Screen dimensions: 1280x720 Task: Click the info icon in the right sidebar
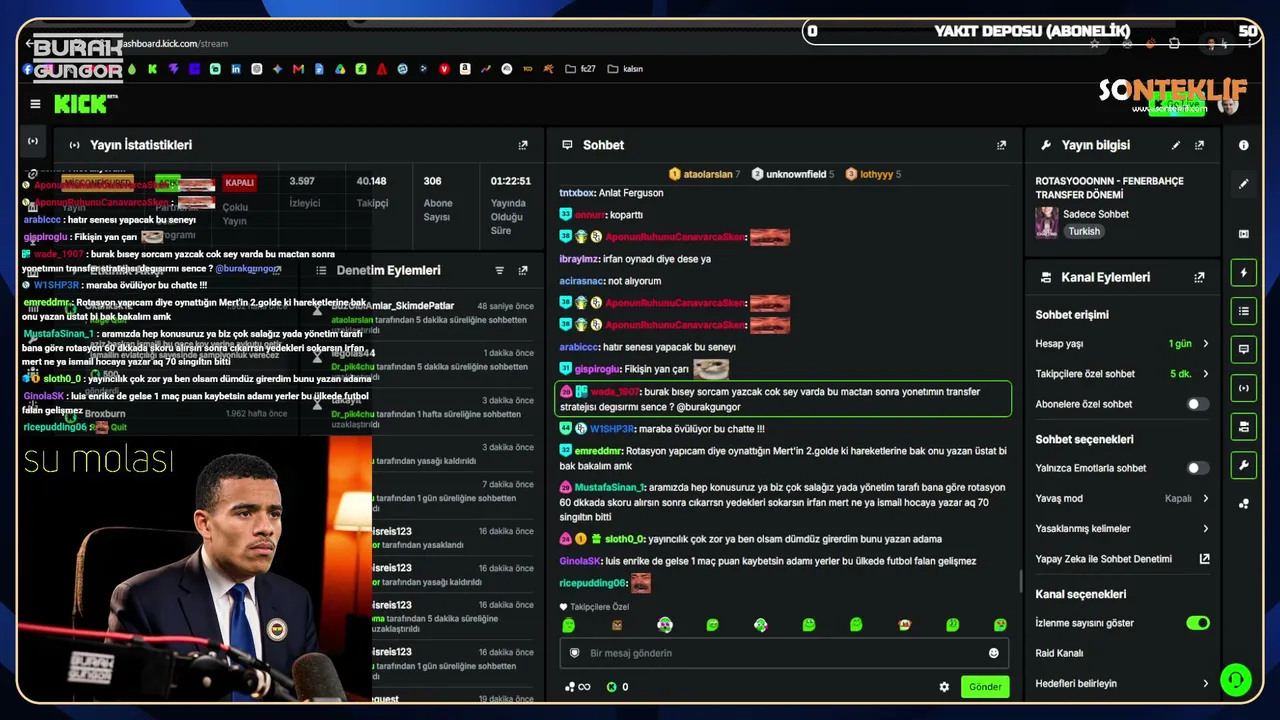pyautogui.click(x=1244, y=145)
